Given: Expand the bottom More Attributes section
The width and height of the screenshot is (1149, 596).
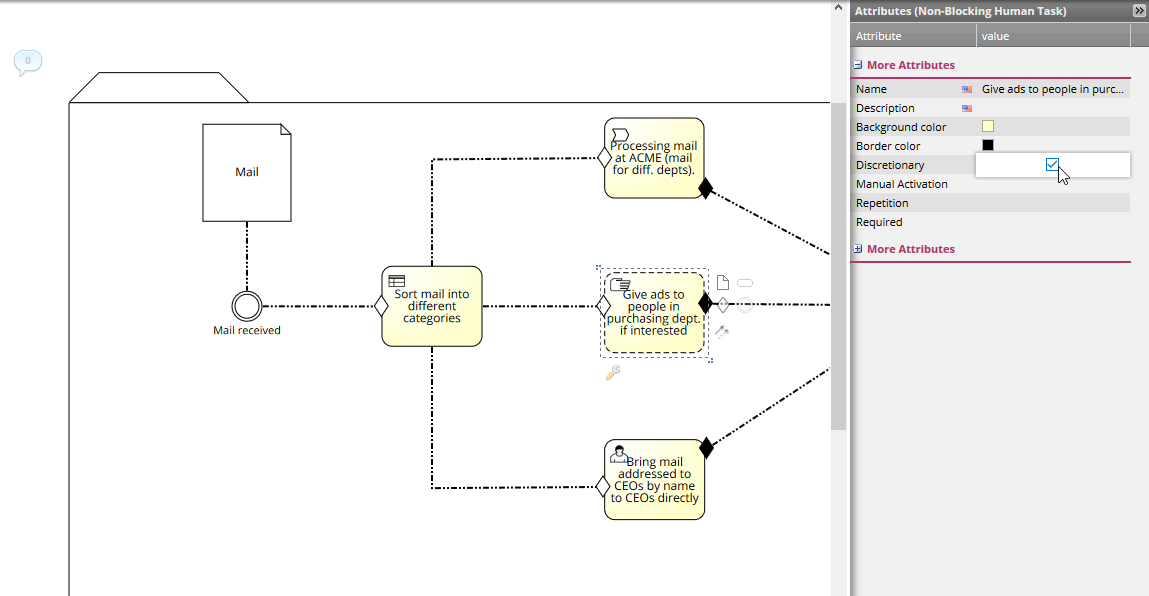Looking at the screenshot, I should (x=858, y=249).
